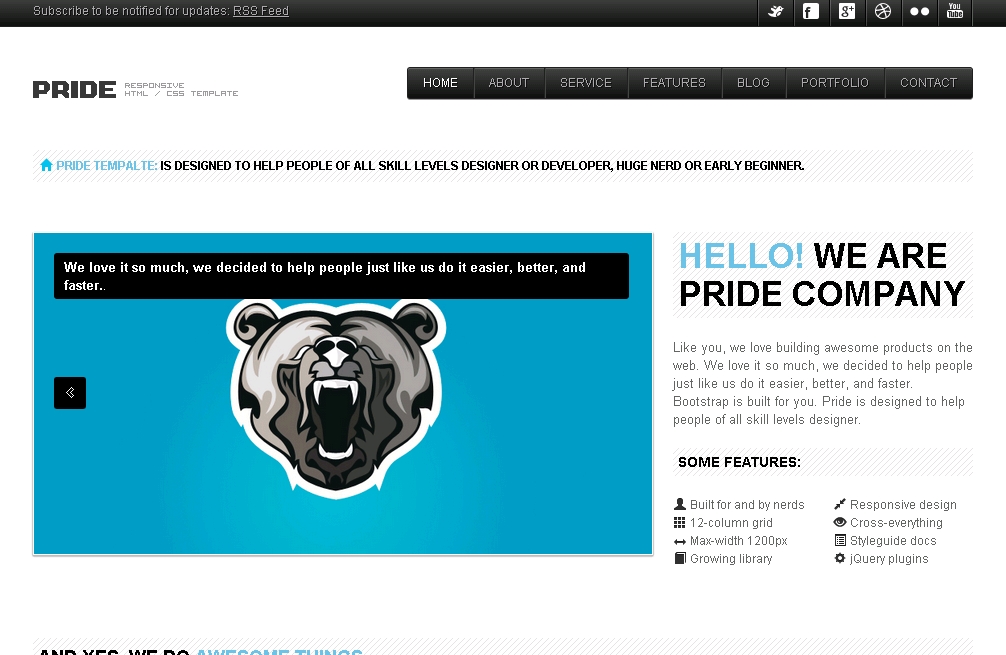
Task: Open the RSS Feed link
Action: 260,11
